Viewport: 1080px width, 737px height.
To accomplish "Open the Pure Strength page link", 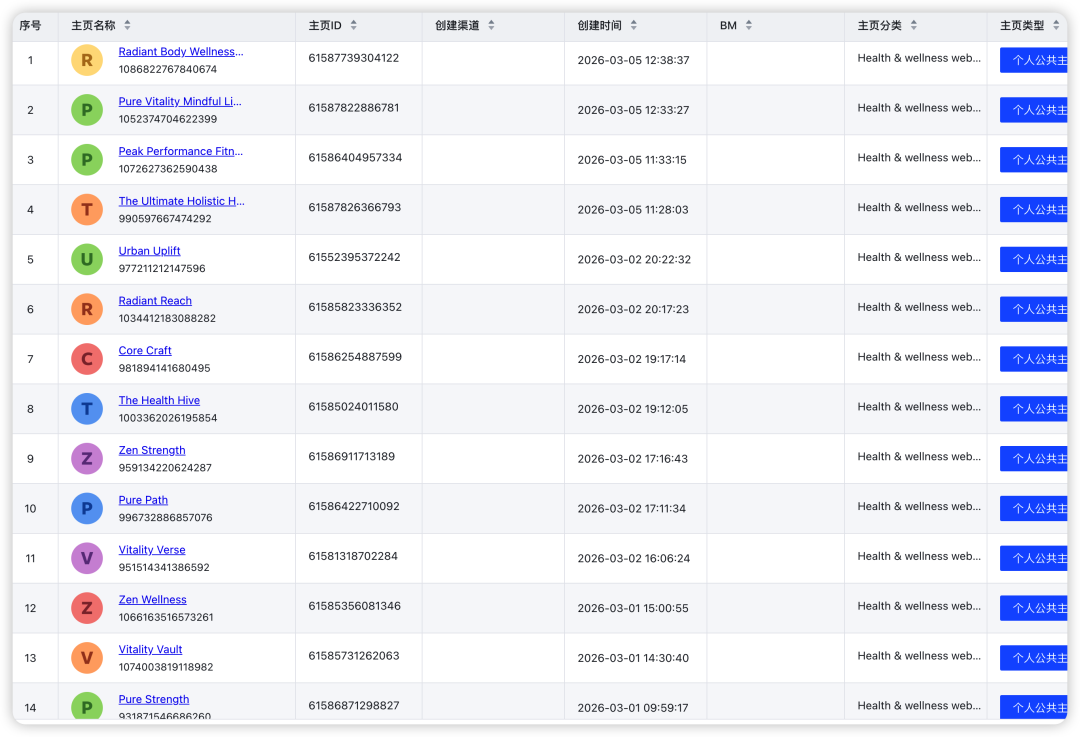I will (154, 699).
